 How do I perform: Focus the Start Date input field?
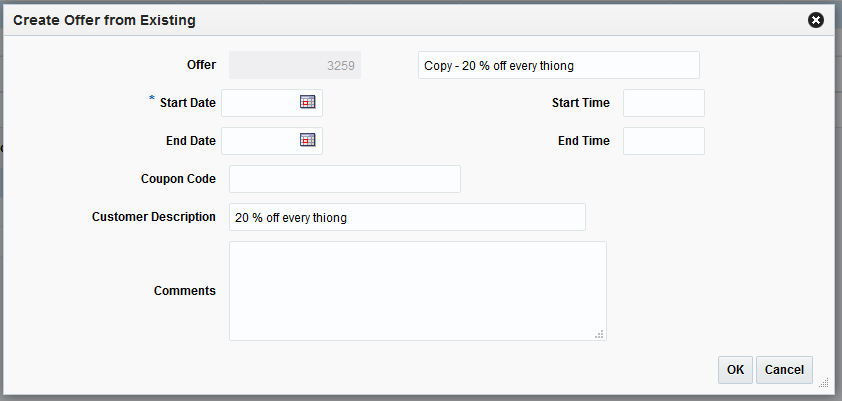[x=260, y=103]
